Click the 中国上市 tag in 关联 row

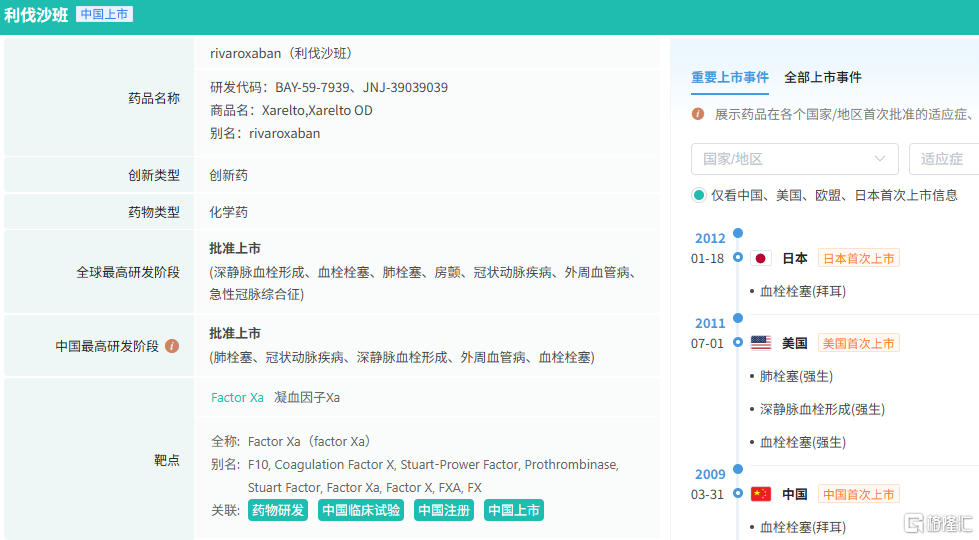coord(514,510)
